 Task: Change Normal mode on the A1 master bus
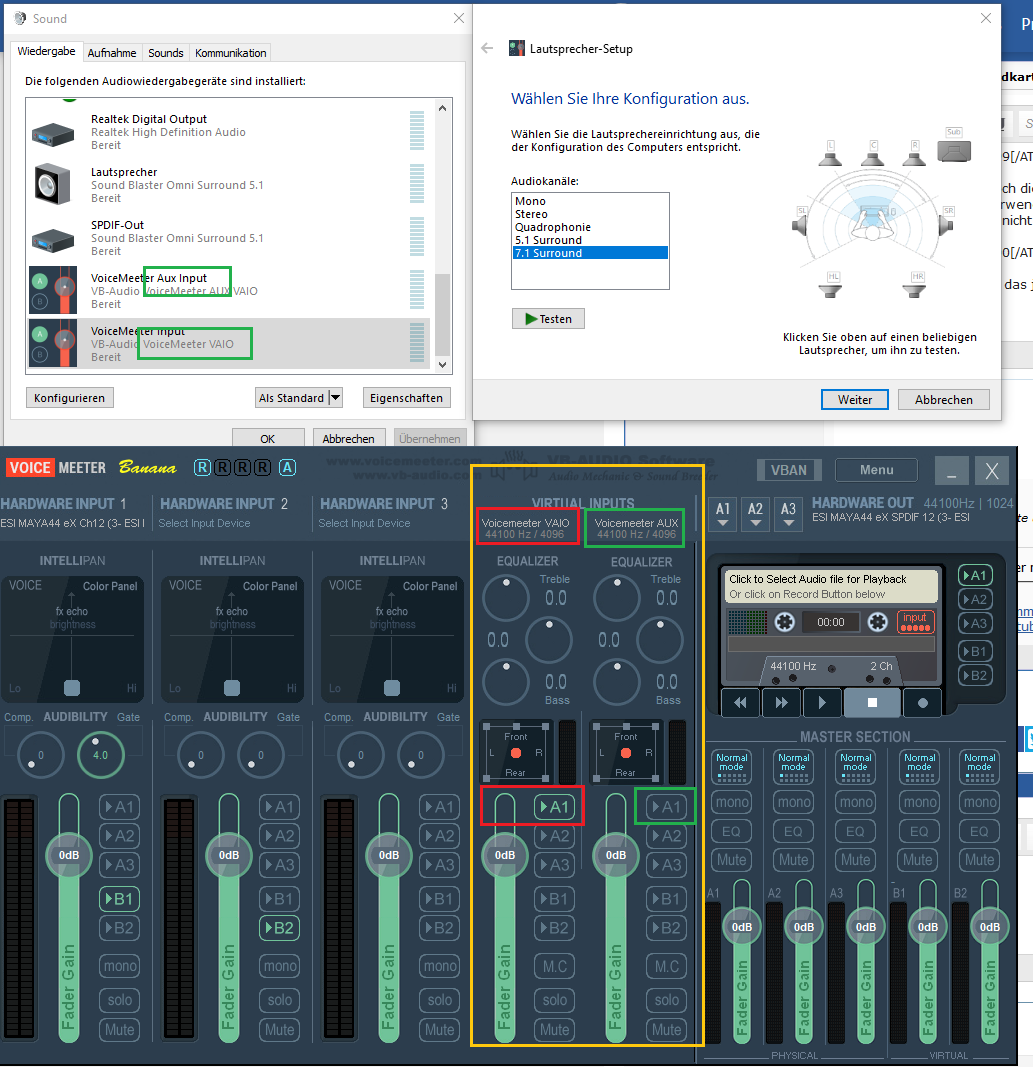tap(732, 768)
